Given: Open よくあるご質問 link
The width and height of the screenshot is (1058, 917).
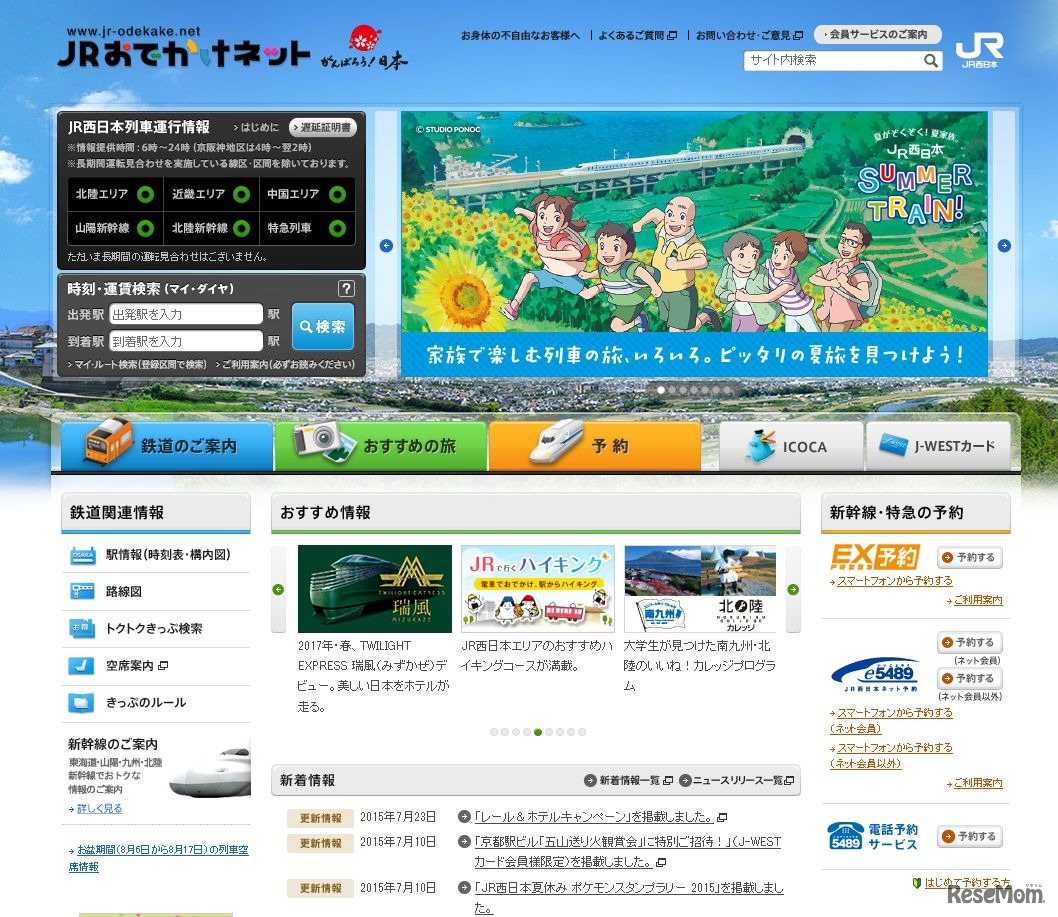Looking at the screenshot, I should [x=637, y=35].
